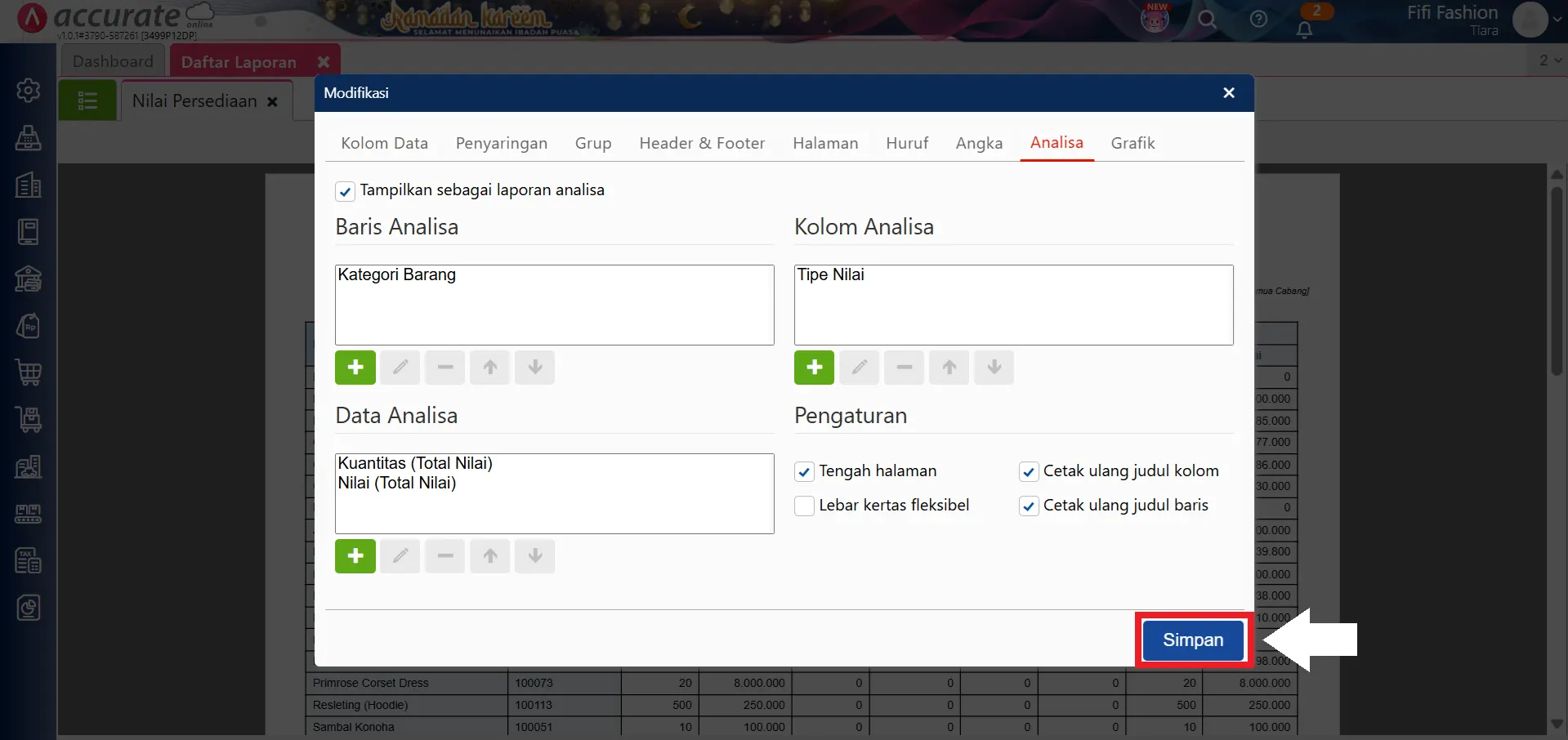This screenshot has width=1568, height=740.
Task: Open the Kolom Data tab
Action: (384, 143)
